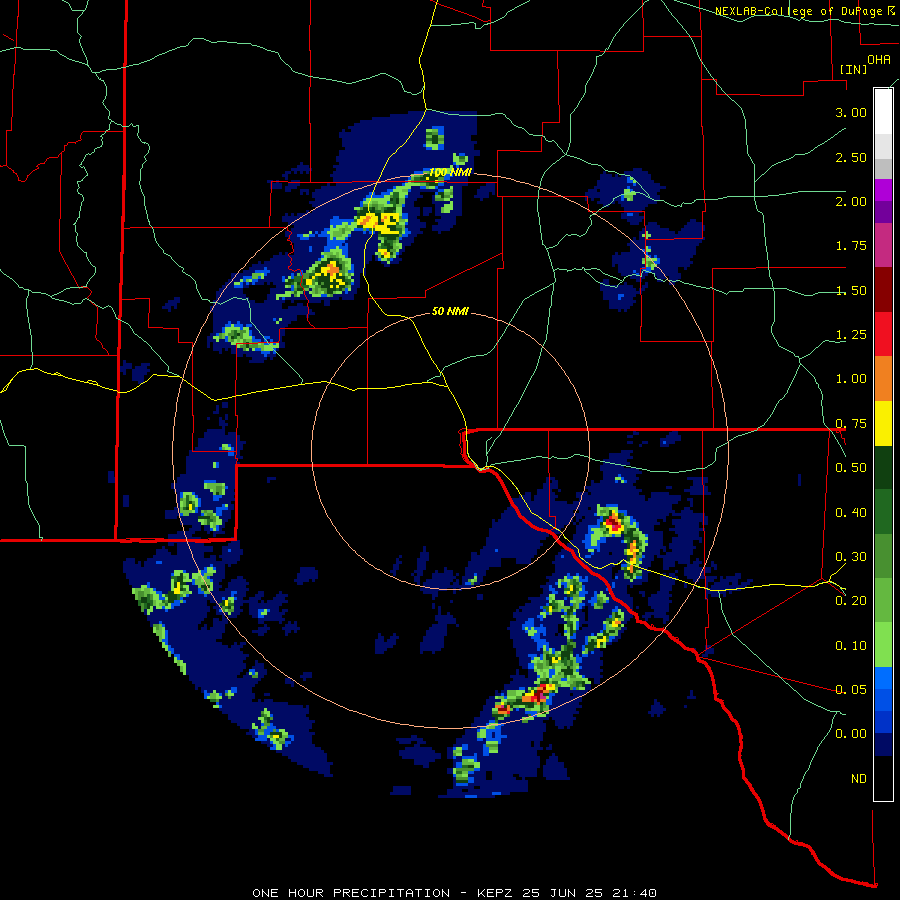Click the 100 NMI range ring label
The width and height of the screenshot is (900, 900).
pyautogui.click(x=451, y=172)
